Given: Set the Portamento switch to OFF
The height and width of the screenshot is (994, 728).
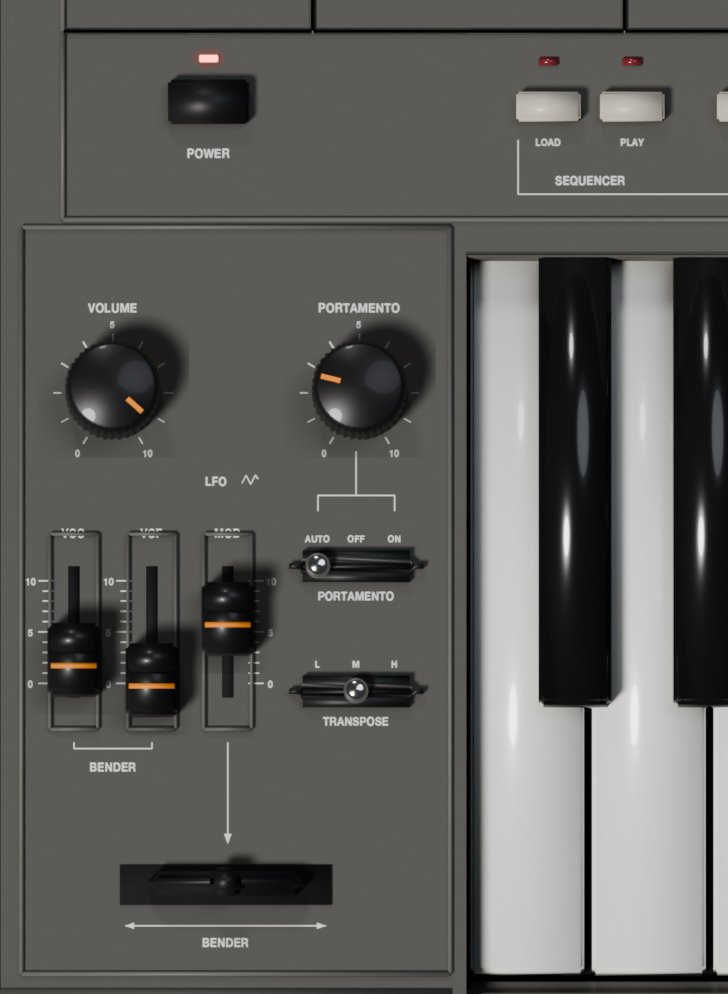Looking at the screenshot, I should click(x=356, y=564).
